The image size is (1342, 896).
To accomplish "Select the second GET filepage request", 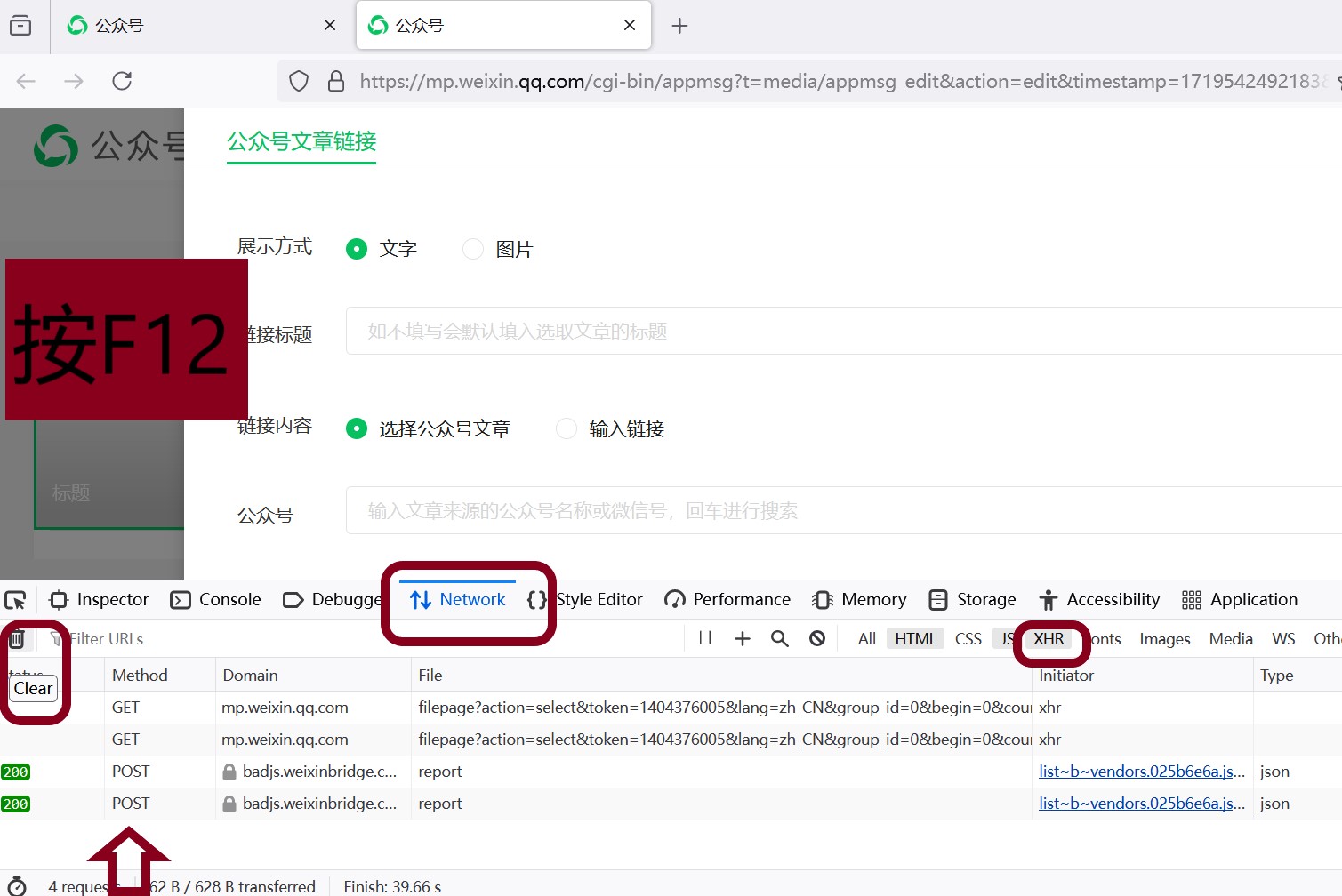I will click(x=671, y=740).
